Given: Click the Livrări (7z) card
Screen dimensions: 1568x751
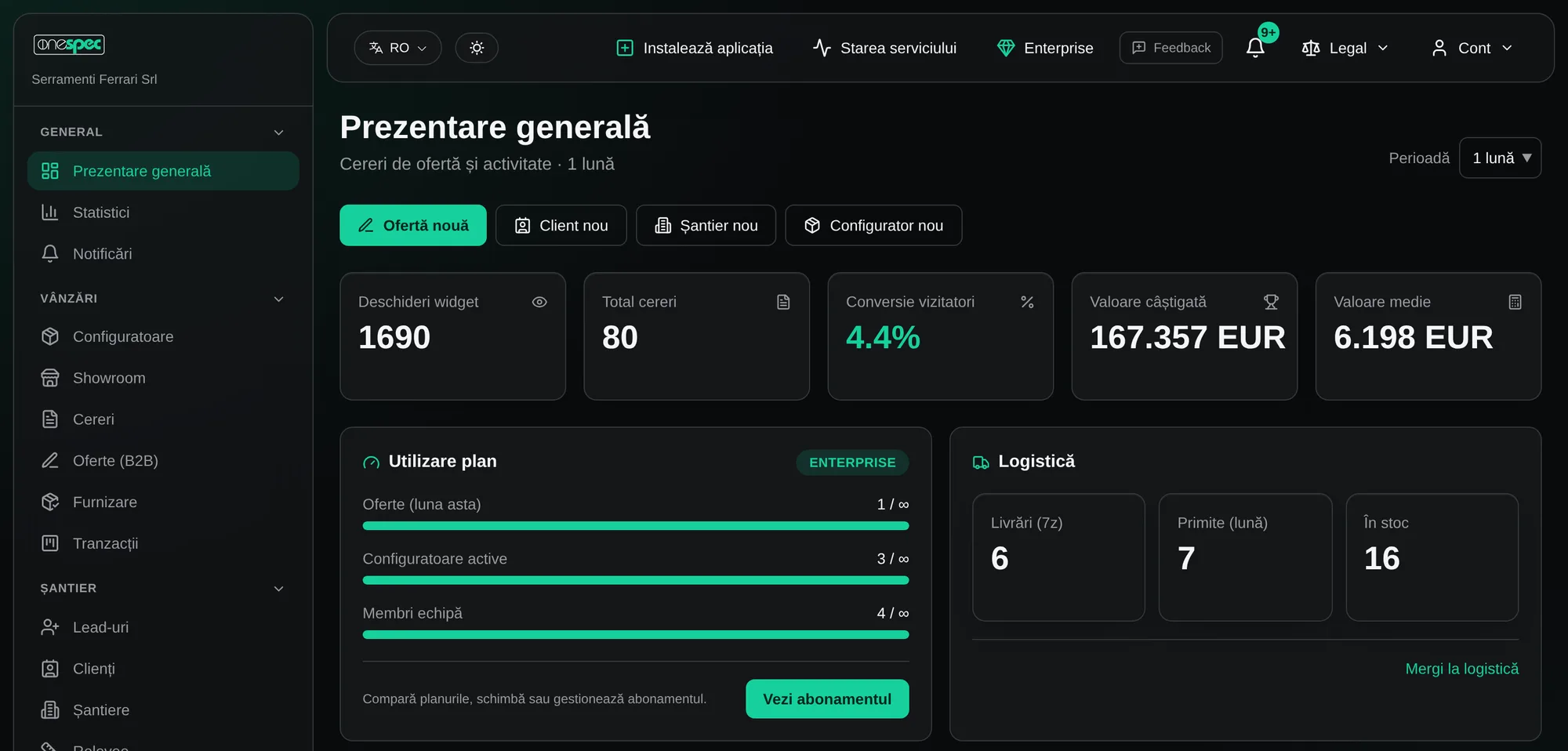Looking at the screenshot, I should (x=1058, y=557).
